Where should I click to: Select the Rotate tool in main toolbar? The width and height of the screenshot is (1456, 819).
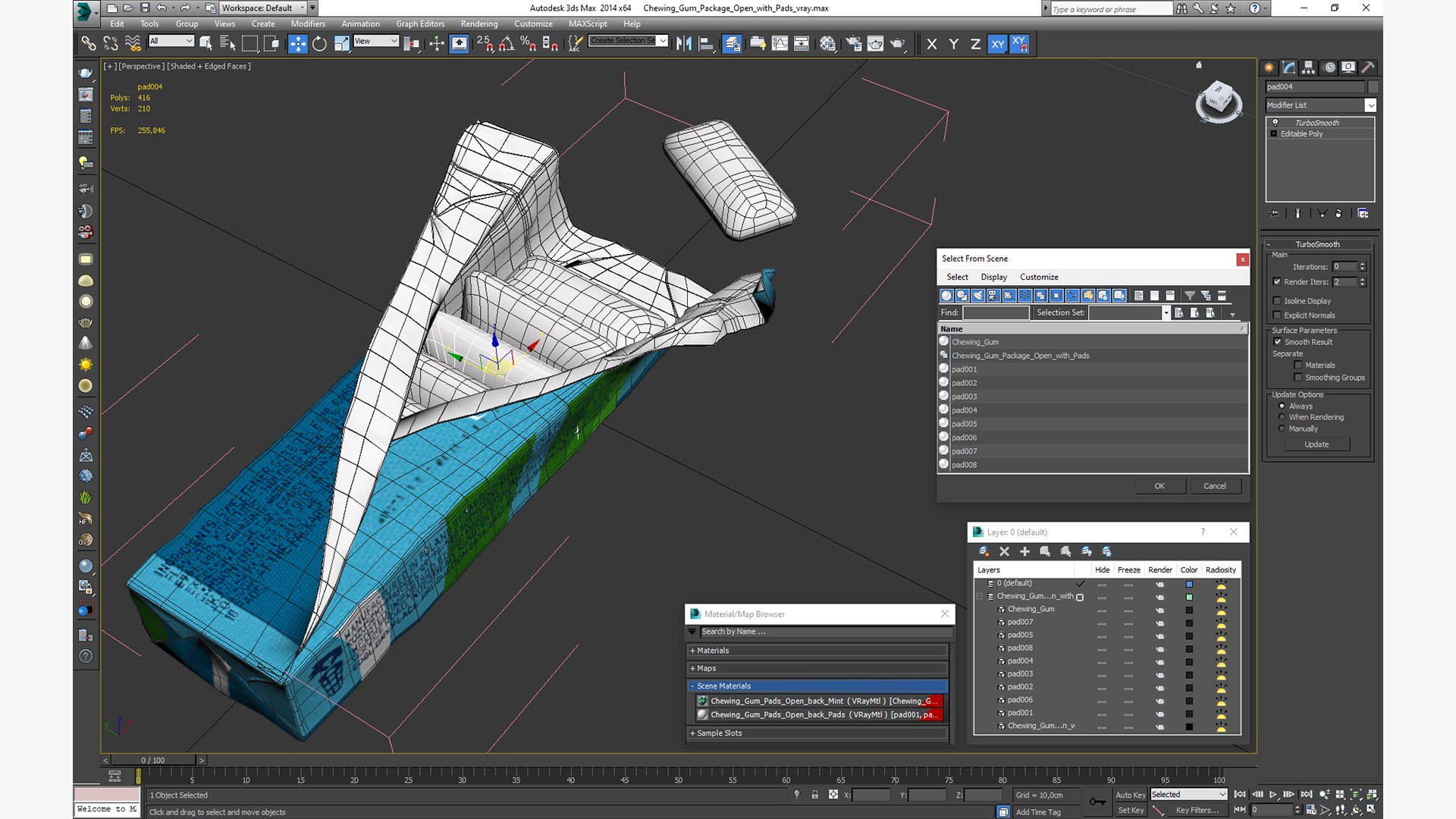pyautogui.click(x=319, y=44)
